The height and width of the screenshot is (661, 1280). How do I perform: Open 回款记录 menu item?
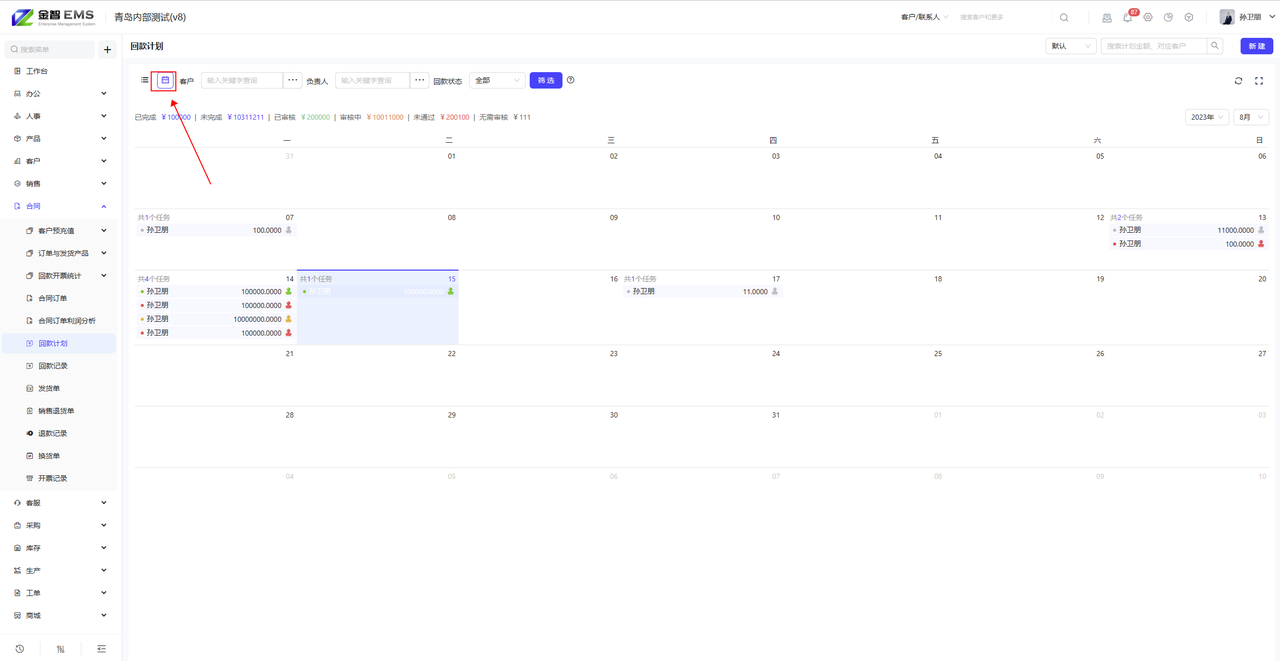pos(60,366)
